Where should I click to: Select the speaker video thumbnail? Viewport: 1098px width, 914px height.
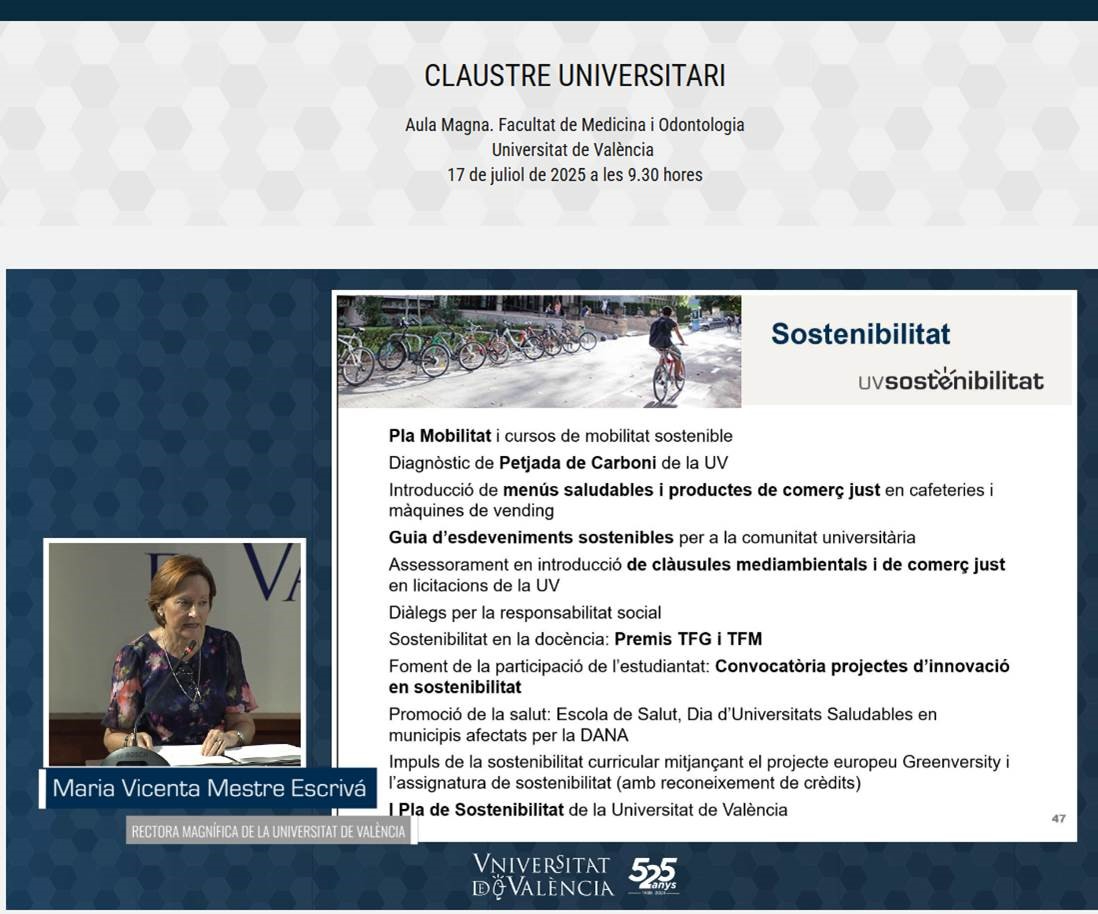[x=175, y=653]
